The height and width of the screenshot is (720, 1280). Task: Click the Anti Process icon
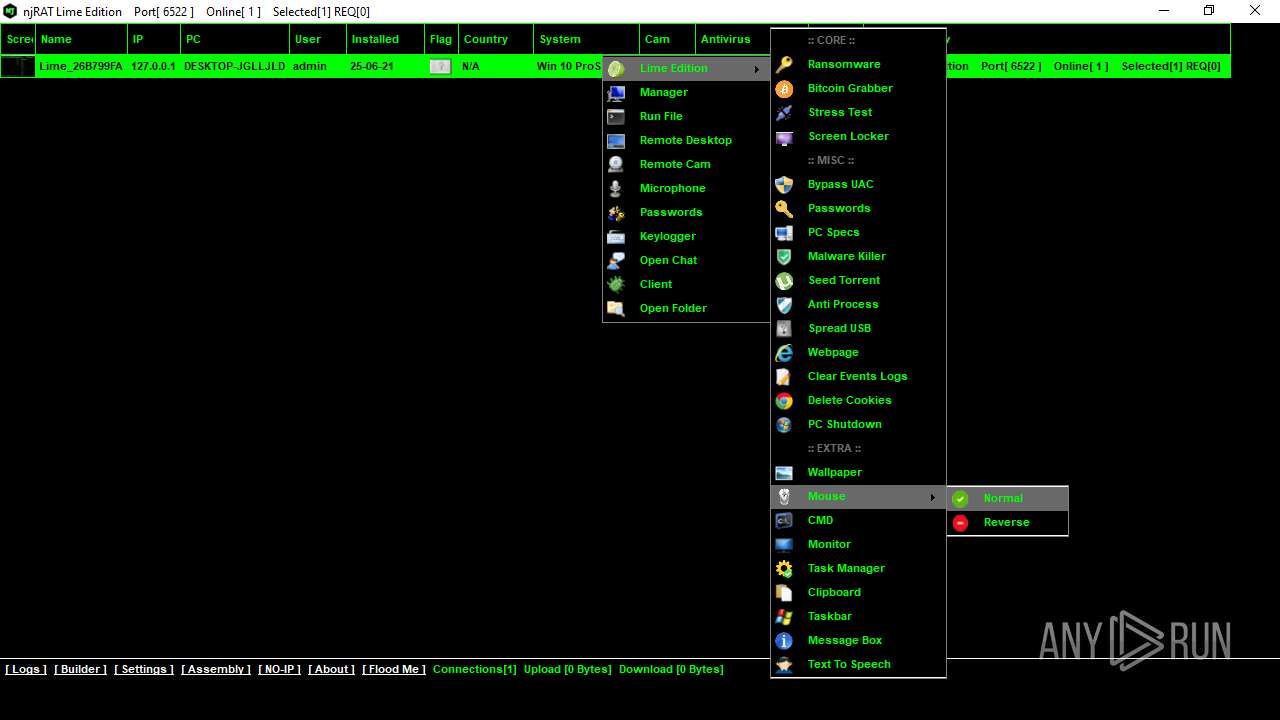click(785, 304)
